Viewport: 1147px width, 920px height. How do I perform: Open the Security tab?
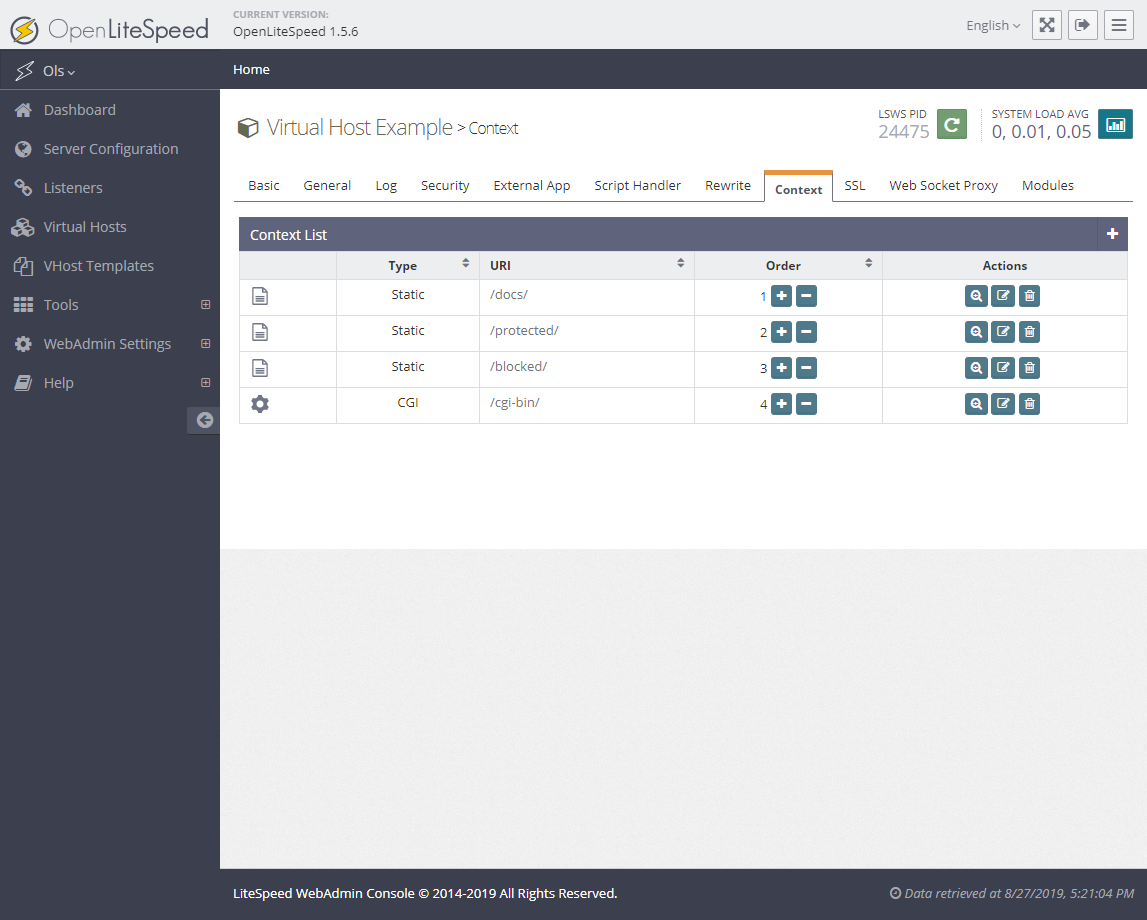pyautogui.click(x=445, y=186)
